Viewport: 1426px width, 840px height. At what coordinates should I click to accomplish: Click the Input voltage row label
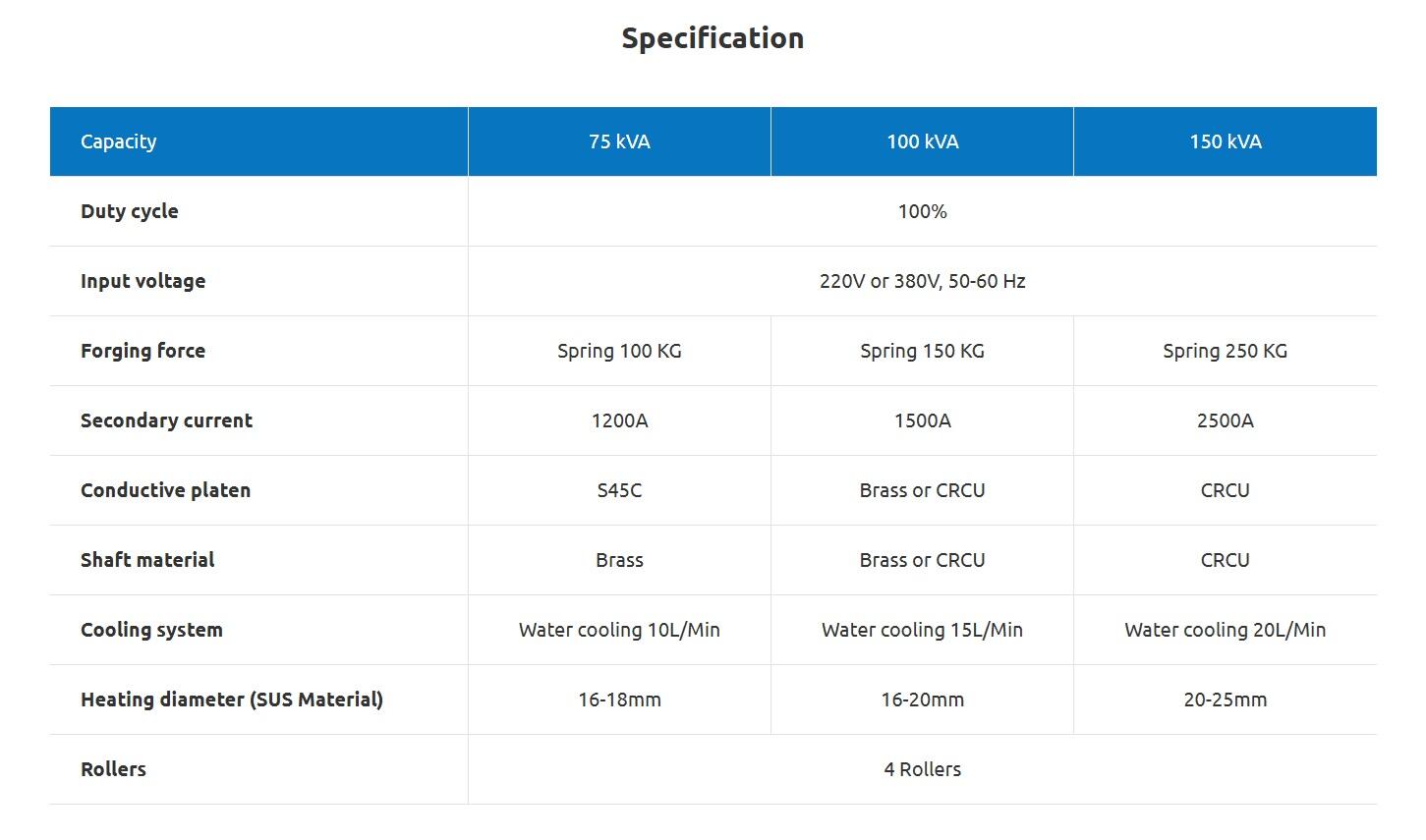[x=143, y=281]
